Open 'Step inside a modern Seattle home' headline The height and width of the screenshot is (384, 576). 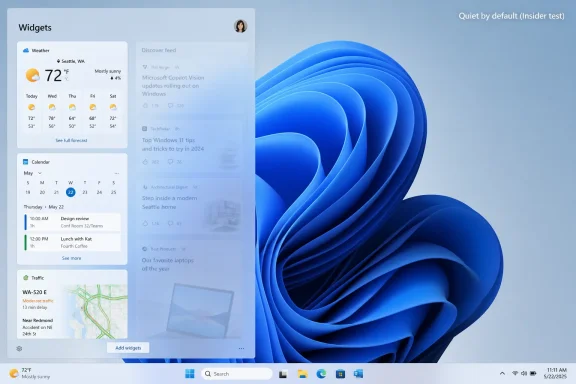coord(169,202)
